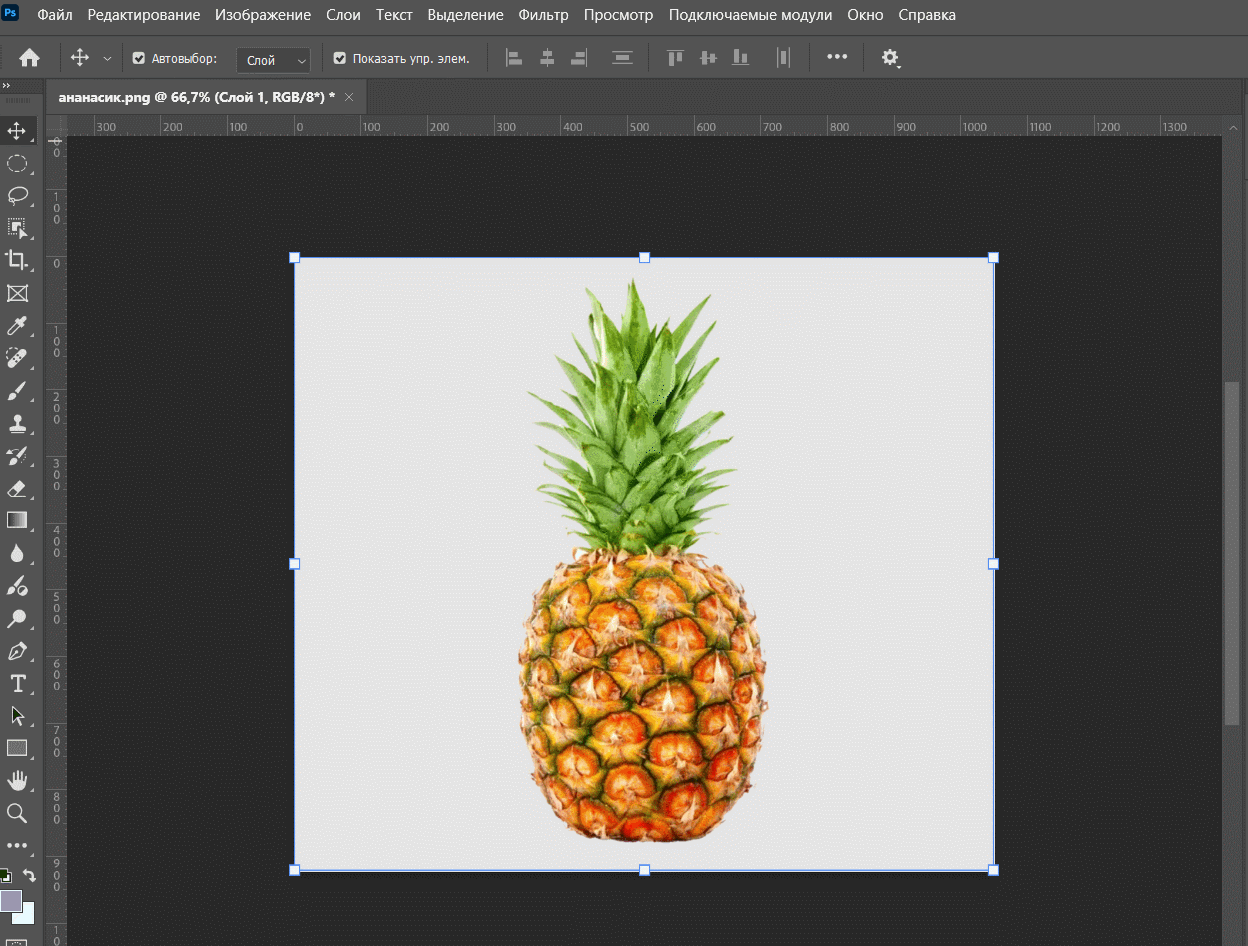Uncheck the Автовыбор checkbox
This screenshot has width=1248, height=946.
[139, 59]
